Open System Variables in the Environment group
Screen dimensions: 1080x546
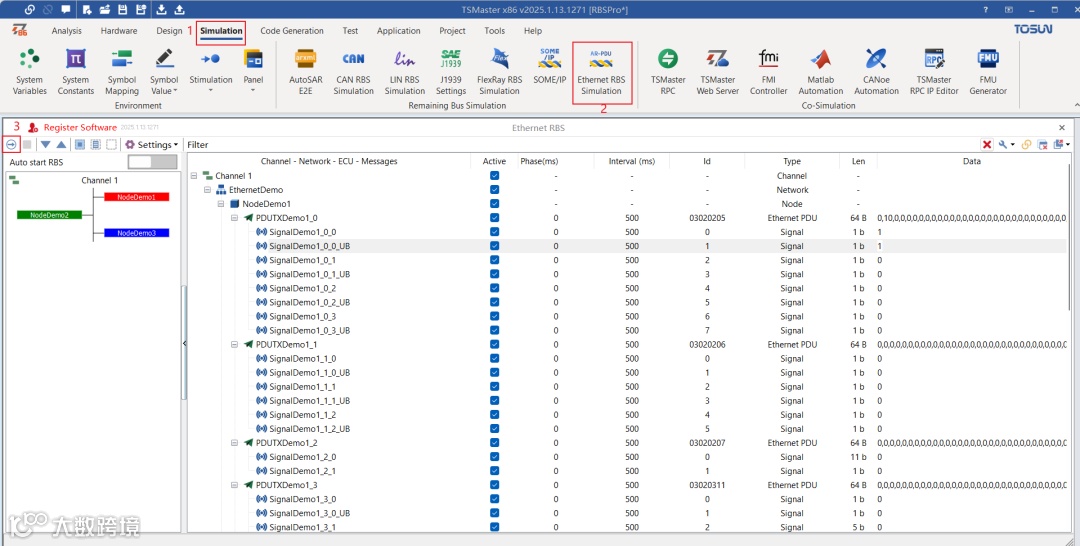pyautogui.click(x=29, y=72)
